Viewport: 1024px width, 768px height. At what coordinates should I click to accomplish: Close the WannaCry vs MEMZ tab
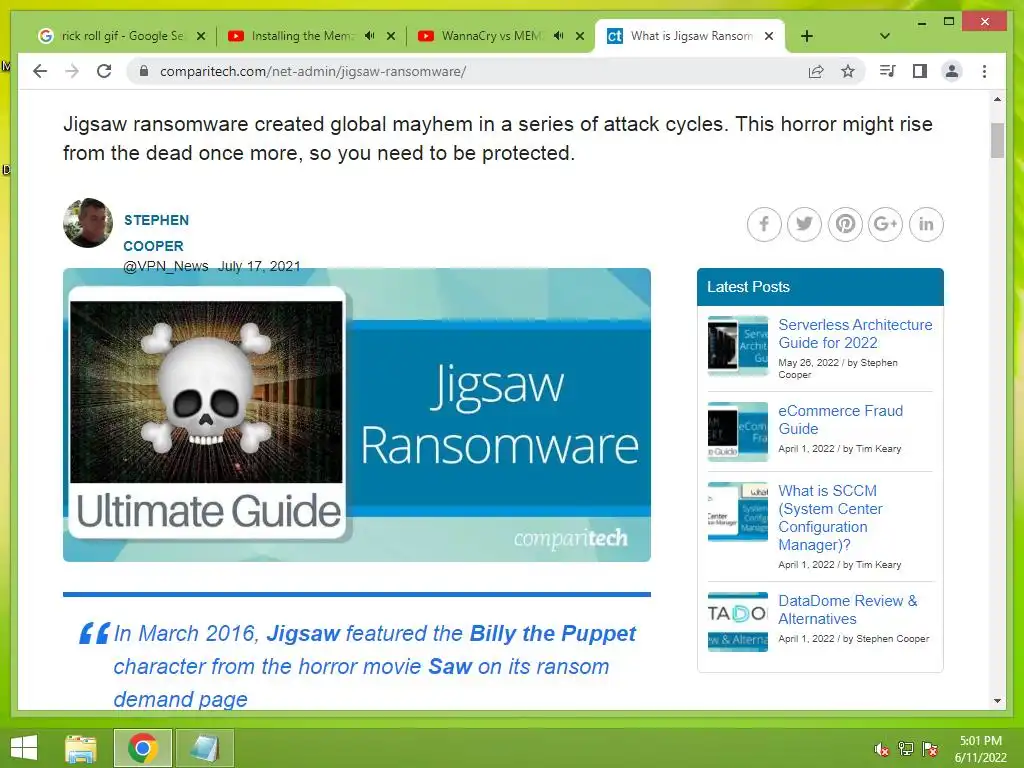click(580, 36)
